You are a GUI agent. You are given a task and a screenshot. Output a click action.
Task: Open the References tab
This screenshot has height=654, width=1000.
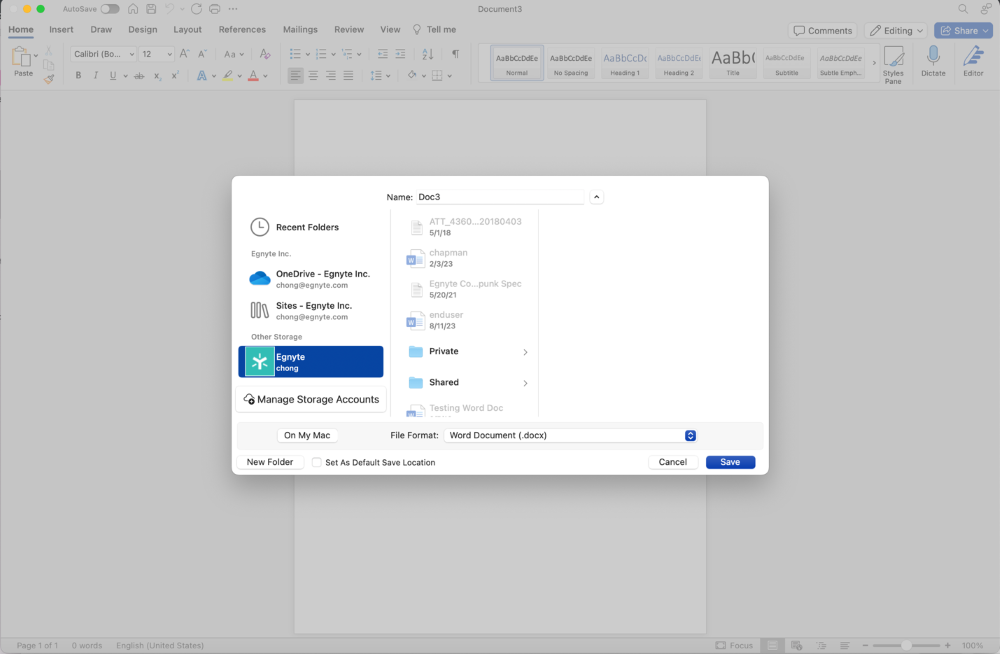pyautogui.click(x=242, y=30)
